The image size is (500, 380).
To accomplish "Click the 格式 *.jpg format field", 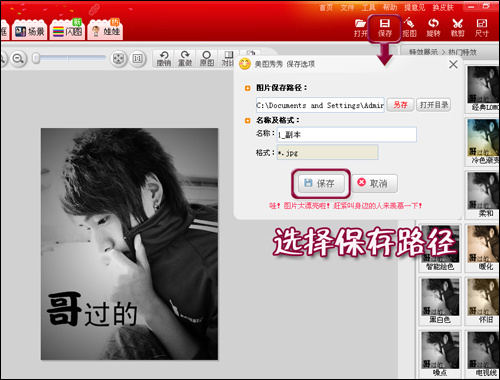I will click(327, 153).
